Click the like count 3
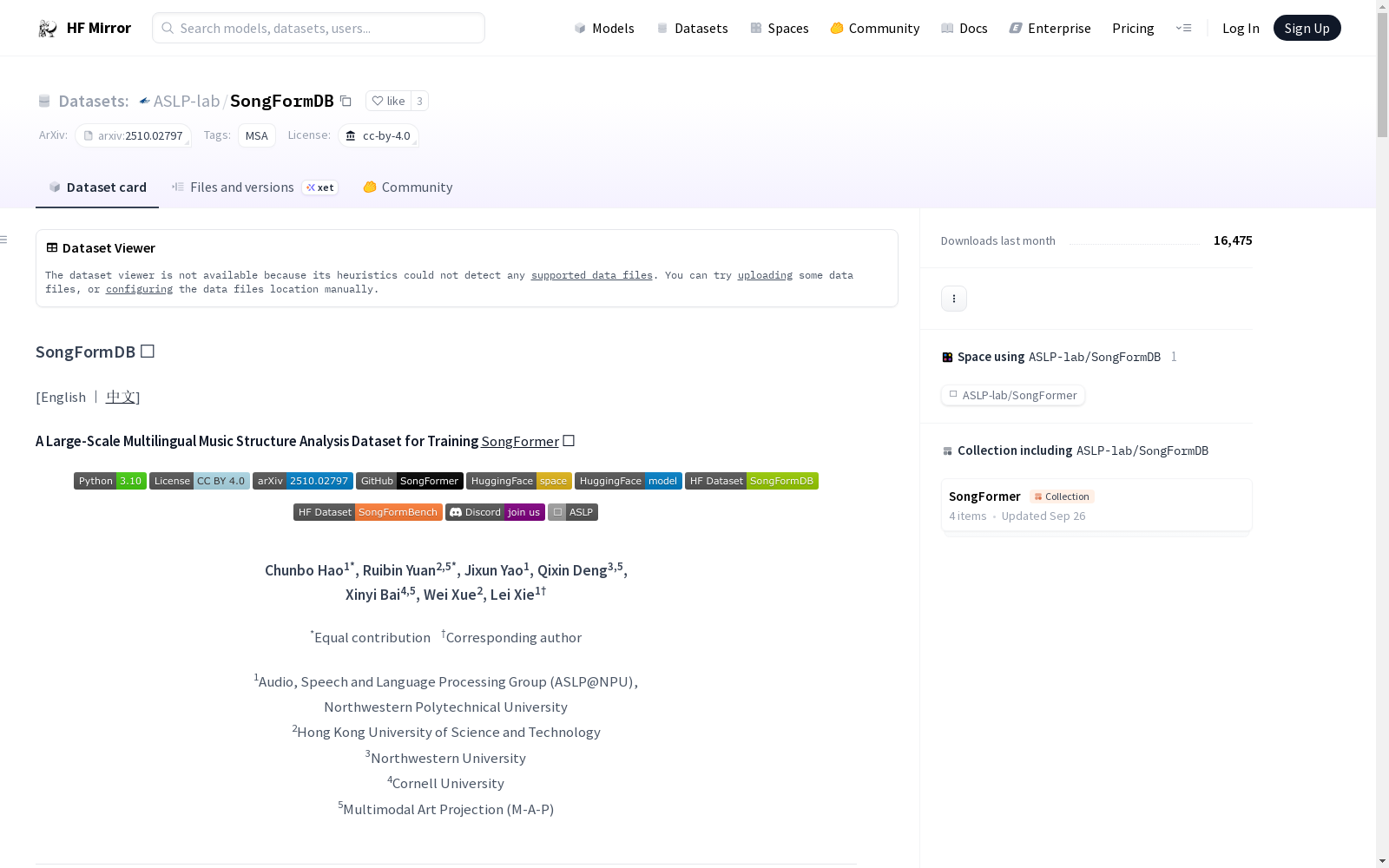Screen dimensions: 1389x868 (419, 101)
